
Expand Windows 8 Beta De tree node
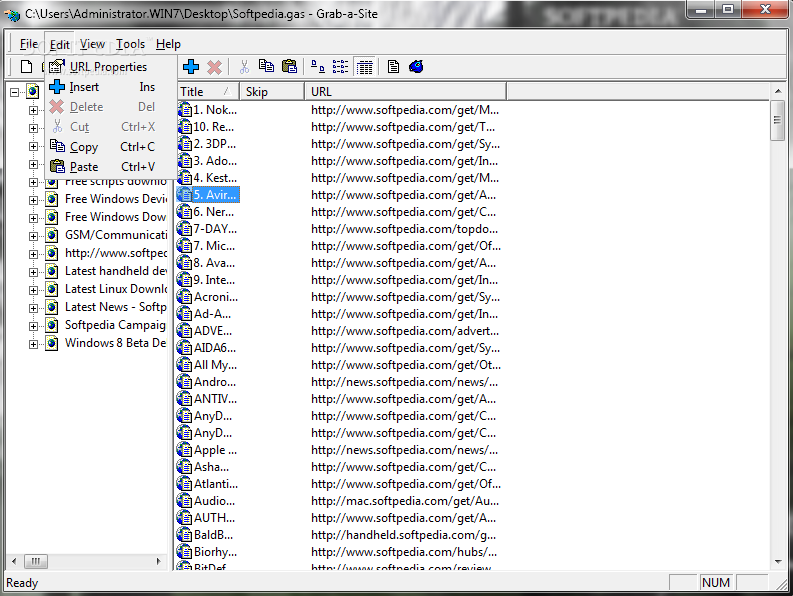tap(33, 344)
